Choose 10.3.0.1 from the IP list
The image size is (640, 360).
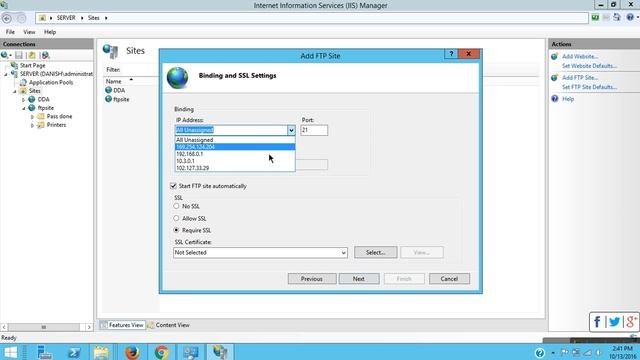tap(235, 161)
